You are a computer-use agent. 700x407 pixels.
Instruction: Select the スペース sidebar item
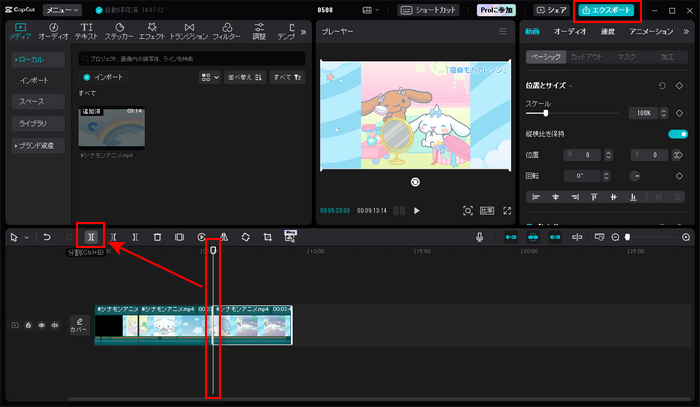pos(38,102)
